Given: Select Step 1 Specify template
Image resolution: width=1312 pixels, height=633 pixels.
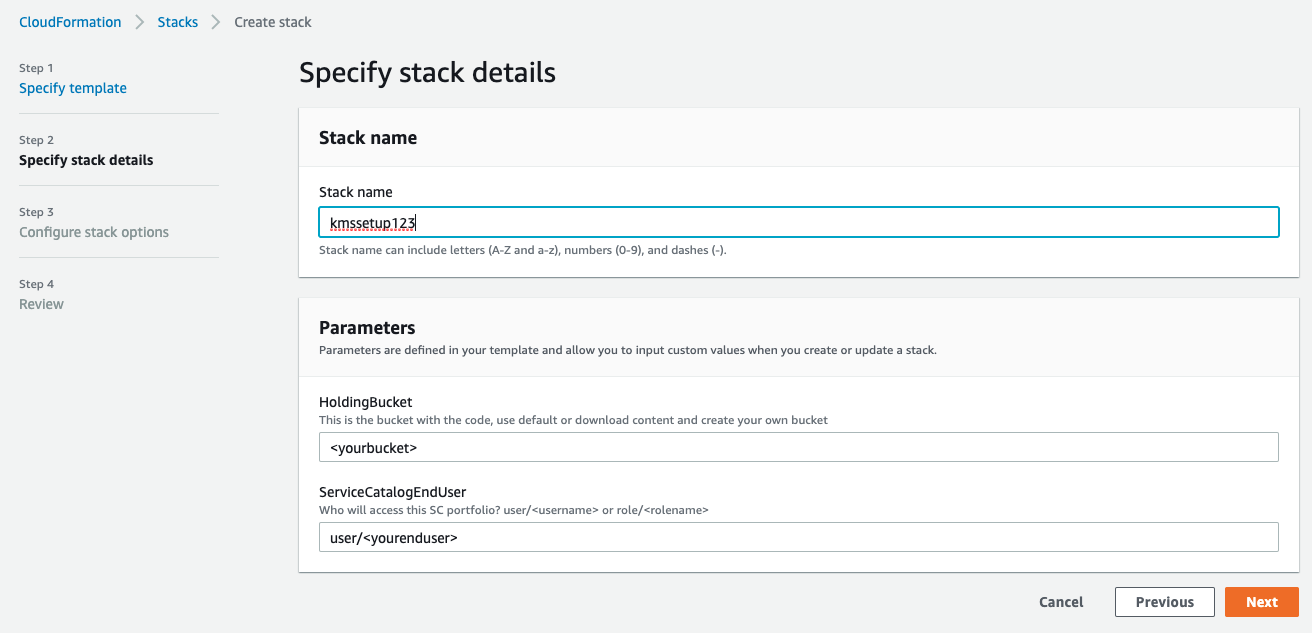Looking at the screenshot, I should point(72,88).
